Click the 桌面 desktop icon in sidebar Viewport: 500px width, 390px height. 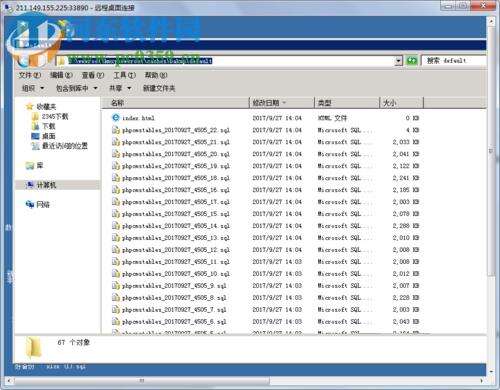[35, 136]
